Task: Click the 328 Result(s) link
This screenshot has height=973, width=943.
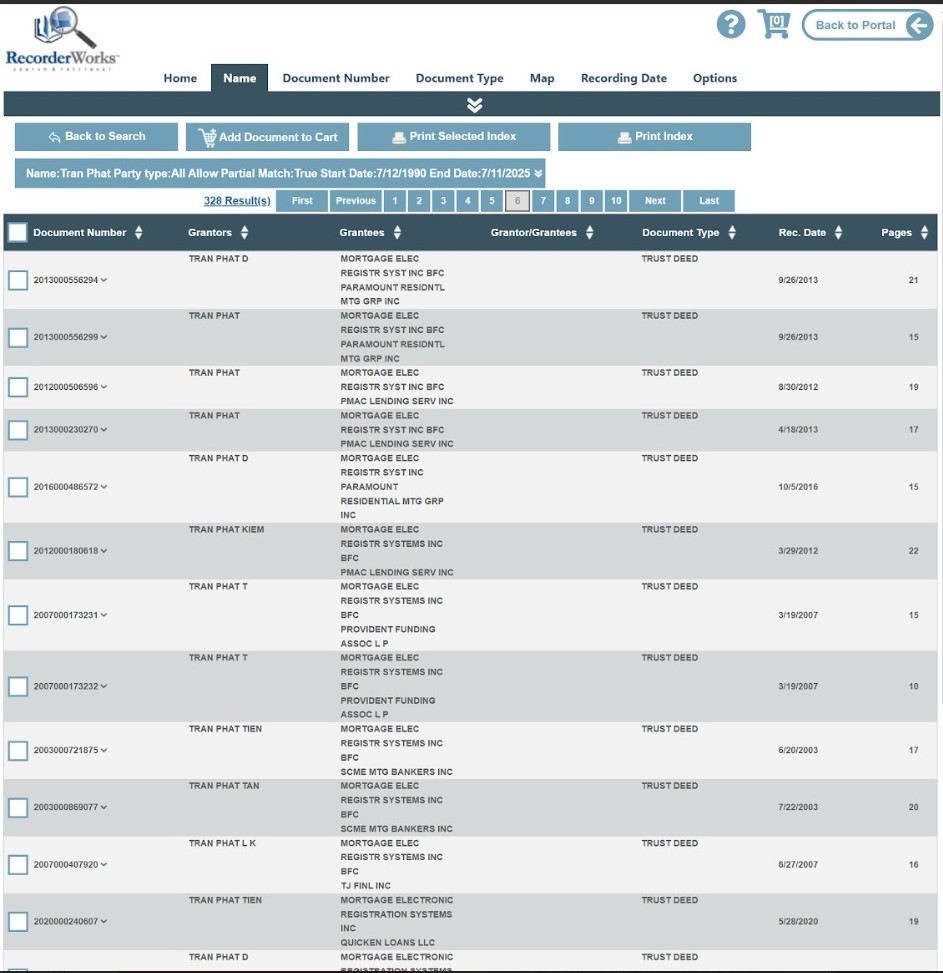Action: click(x=237, y=201)
